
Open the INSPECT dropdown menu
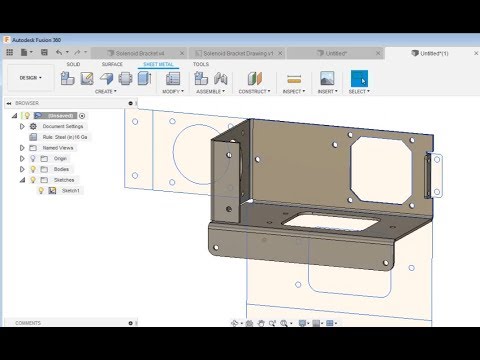pyautogui.click(x=294, y=91)
